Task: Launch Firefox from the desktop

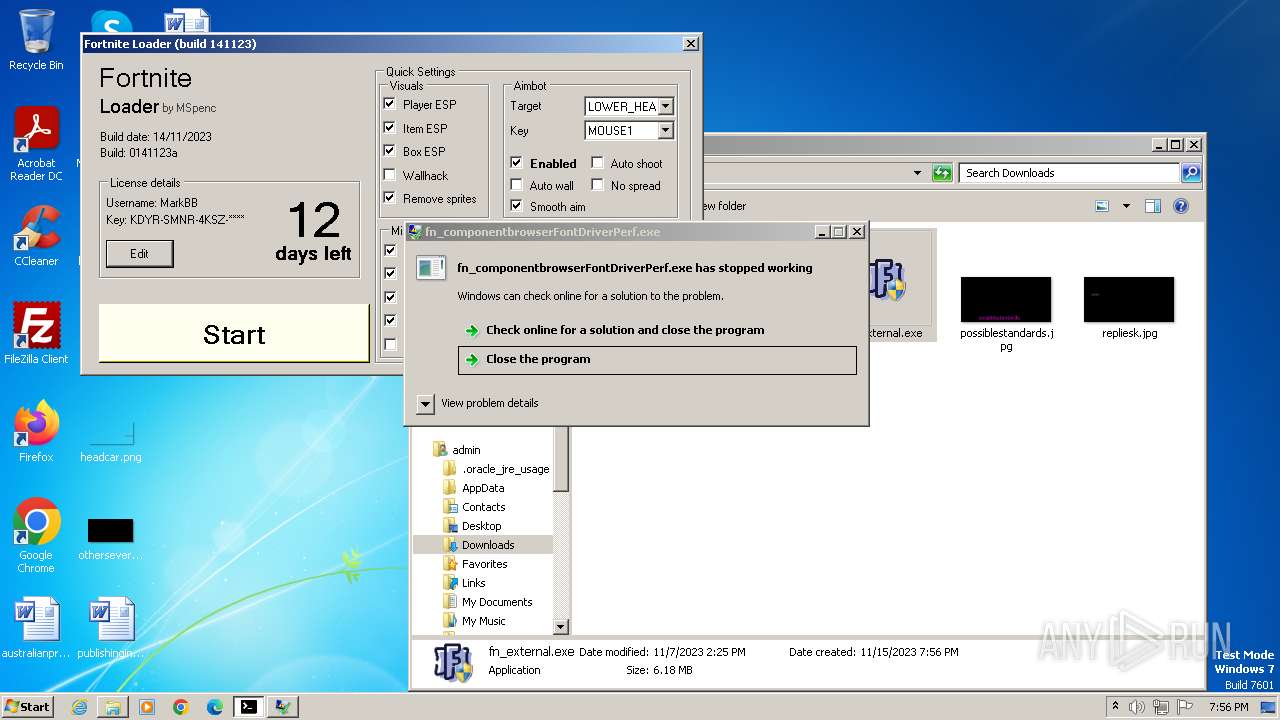Action: click(36, 431)
